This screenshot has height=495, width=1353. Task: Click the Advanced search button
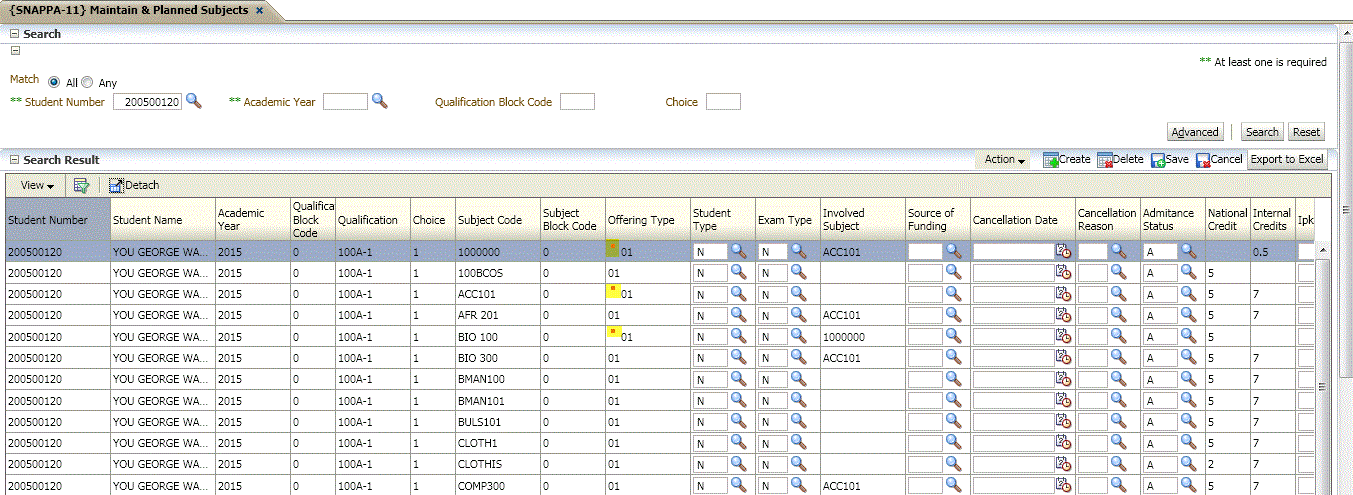pos(1195,132)
